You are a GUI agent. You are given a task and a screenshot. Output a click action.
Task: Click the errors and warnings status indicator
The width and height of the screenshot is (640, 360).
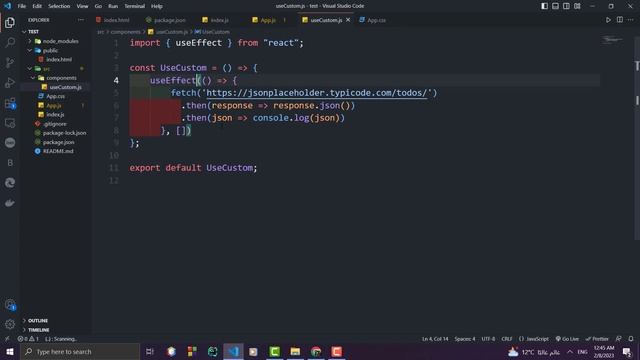click(28, 339)
